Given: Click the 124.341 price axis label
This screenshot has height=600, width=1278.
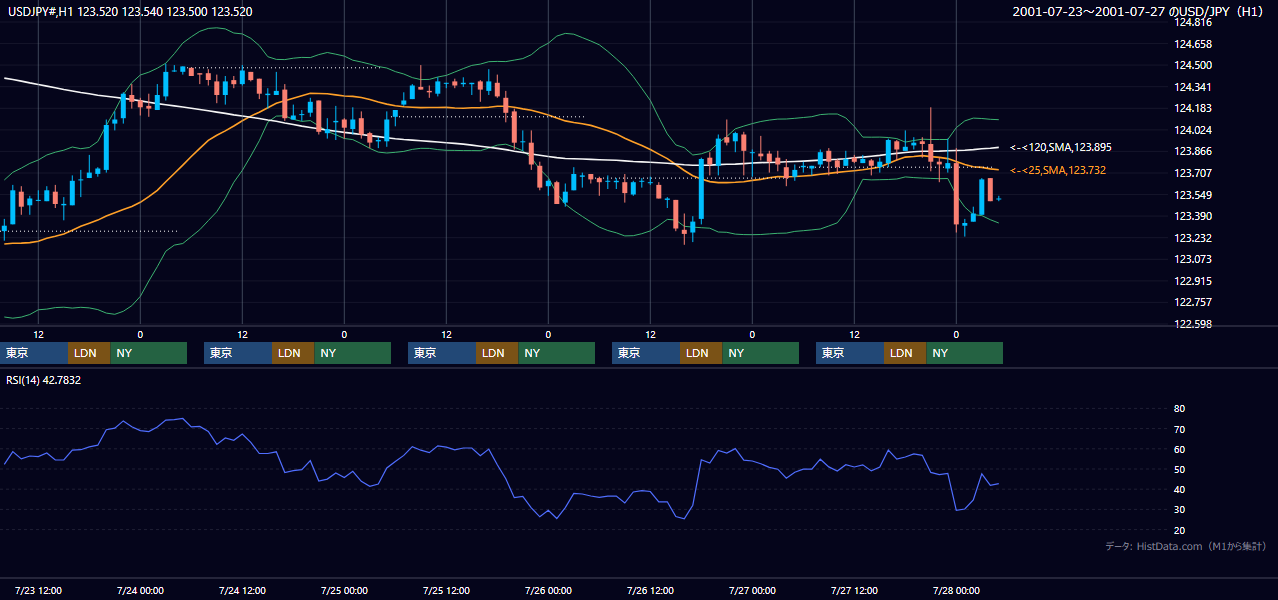Looking at the screenshot, I should pyautogui.click(x=1192, y=87).
